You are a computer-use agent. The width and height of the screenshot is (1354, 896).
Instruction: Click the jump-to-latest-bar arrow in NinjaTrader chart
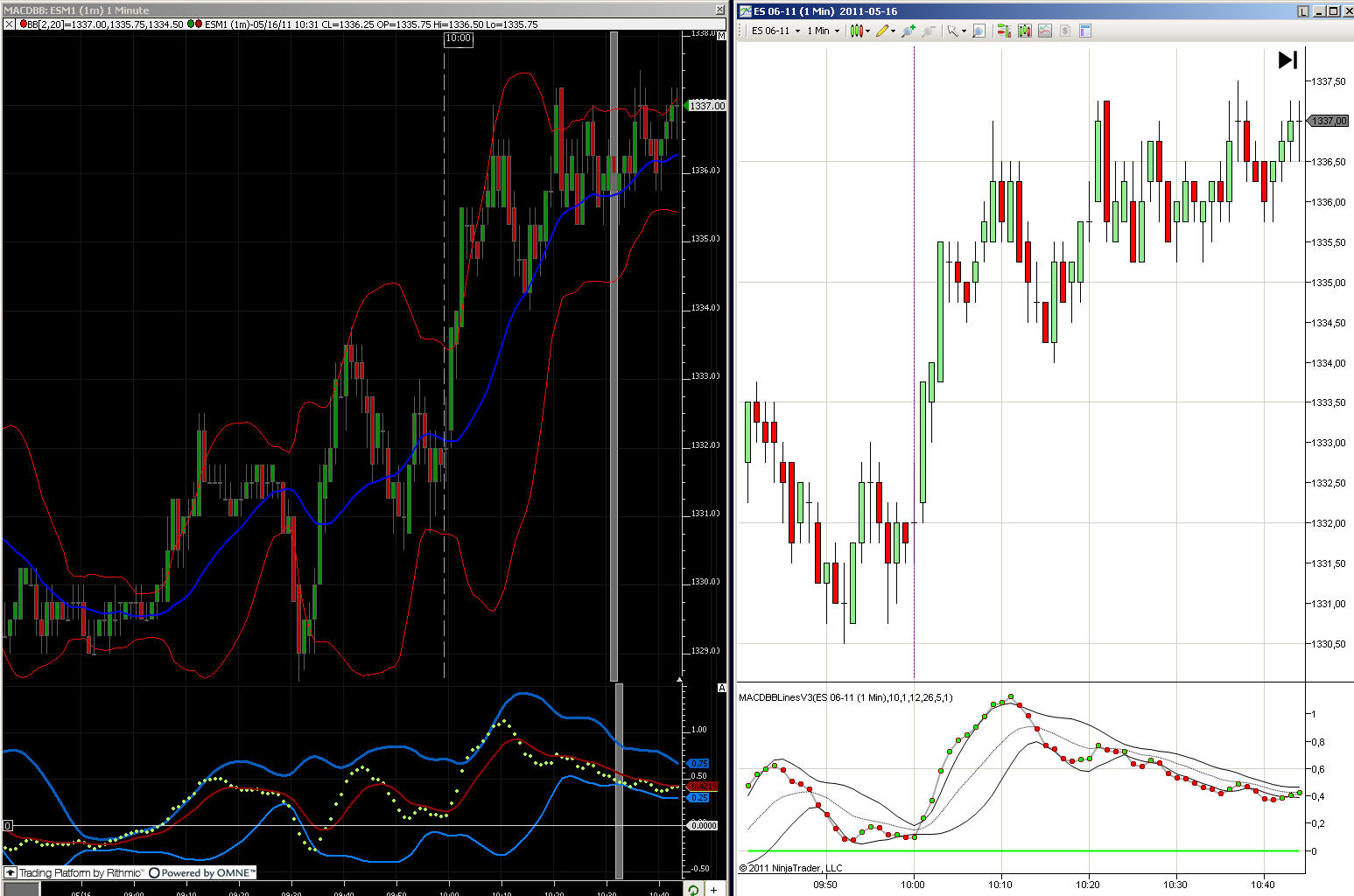[1287, 59]
